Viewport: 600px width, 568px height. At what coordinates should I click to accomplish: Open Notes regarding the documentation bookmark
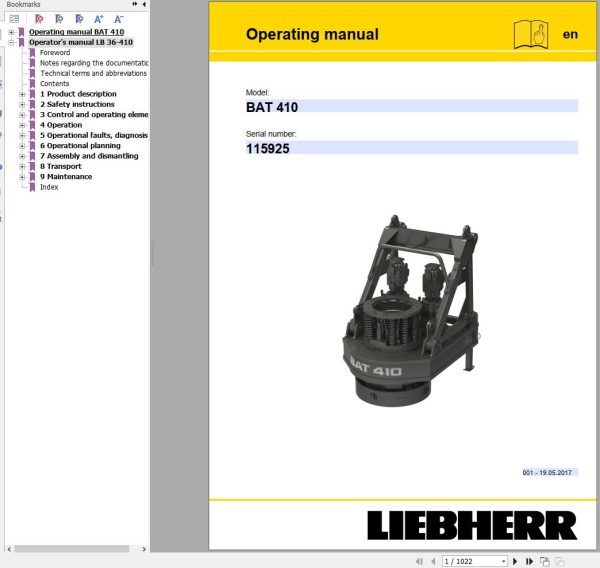pos(94,63)
